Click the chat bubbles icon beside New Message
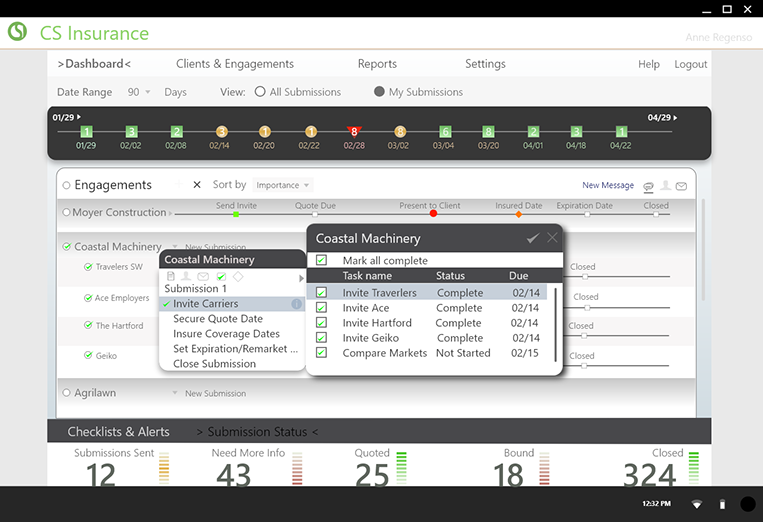763x522 pixels. [648, 186]
